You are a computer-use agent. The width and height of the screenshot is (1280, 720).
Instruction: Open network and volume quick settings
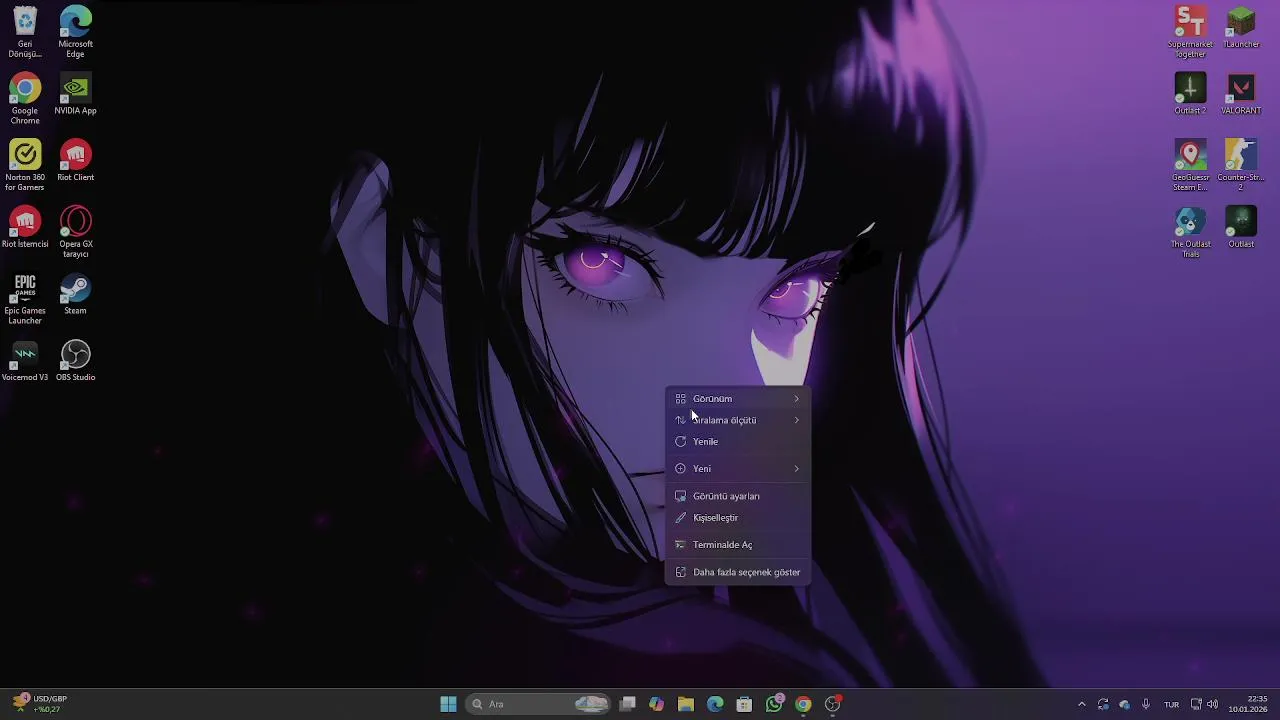pyautogui.click(x=1204, y=704)
